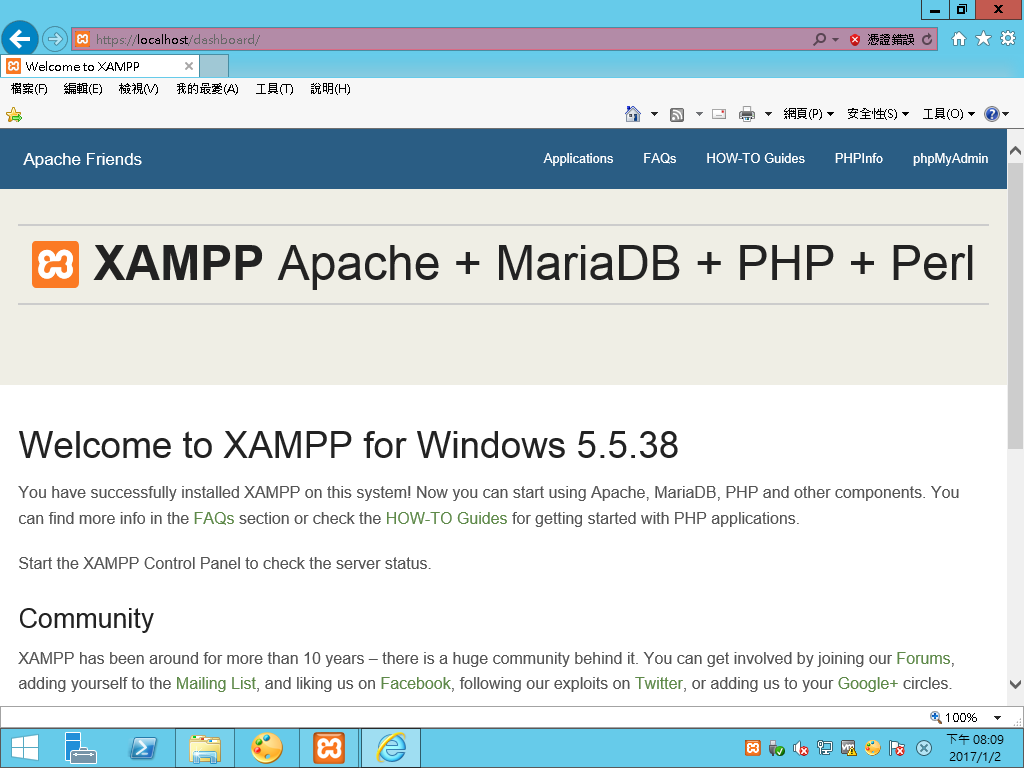Image resolution: width=1024 pixels, height=768 pixels.
Task: Open the 網頁(P) Page dropdown menu
Action: click(808, 114)
